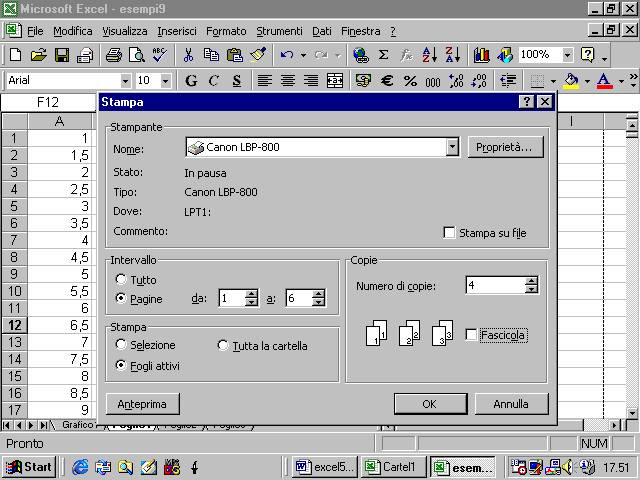Select the Selezione radio button

click(121, 344)
